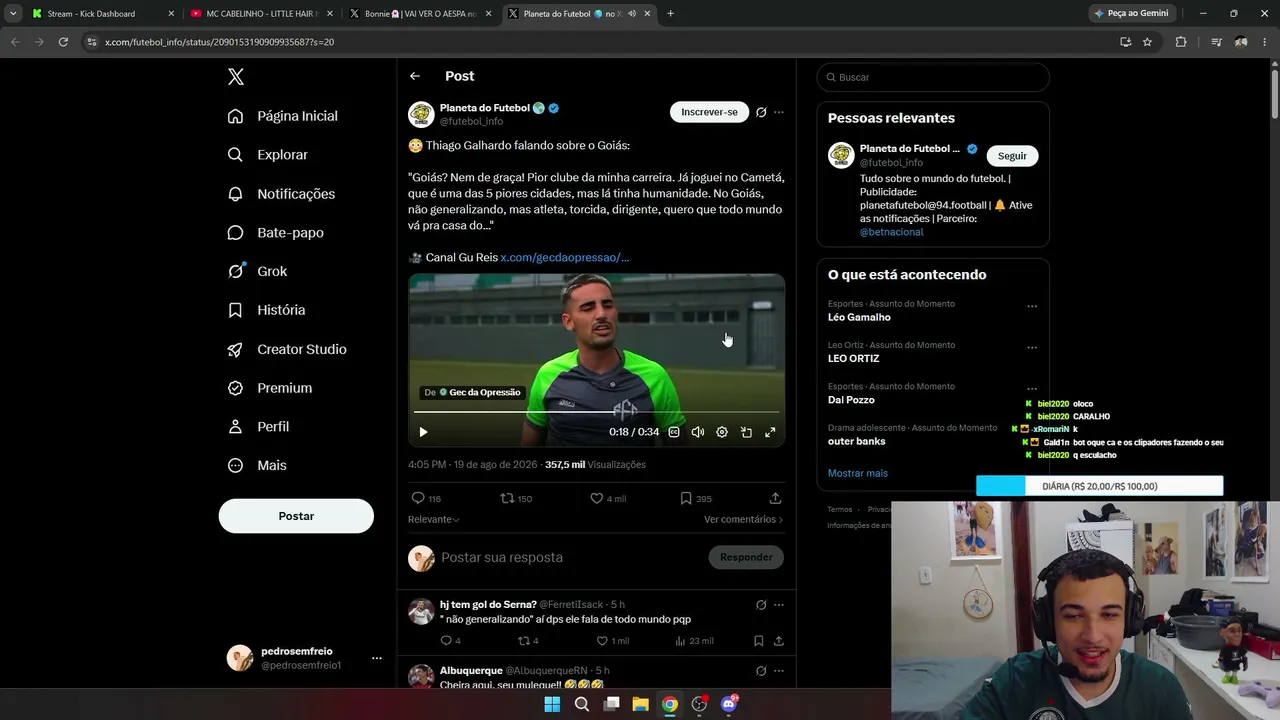Switch to the MC CABELINHO YouTube tab
This screenshot has width=1280, height=720.
[262, 14]
